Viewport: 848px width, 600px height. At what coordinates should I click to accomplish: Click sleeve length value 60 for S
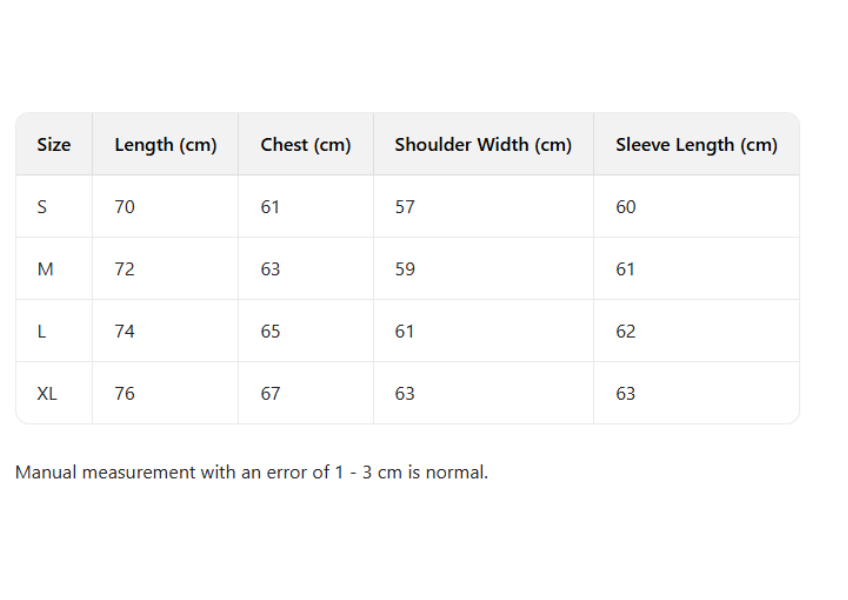pos(625,207)
